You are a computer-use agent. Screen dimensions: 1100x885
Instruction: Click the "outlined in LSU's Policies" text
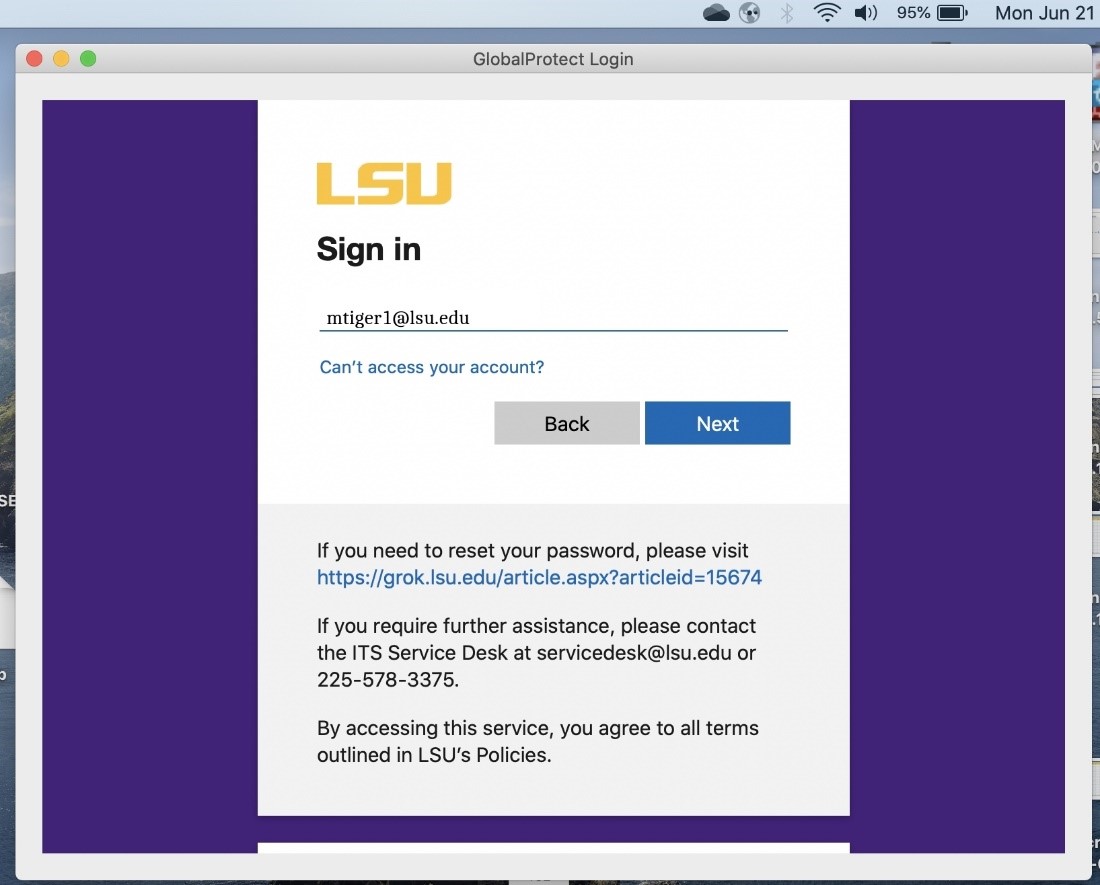pos(434,755)
